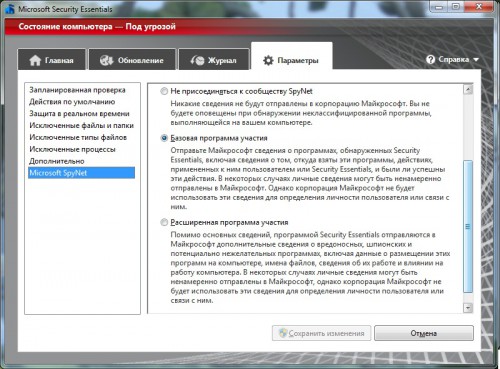Click the globe update icon on Обновление tab
Screen dimensions: 500x369
click(107, 60)
